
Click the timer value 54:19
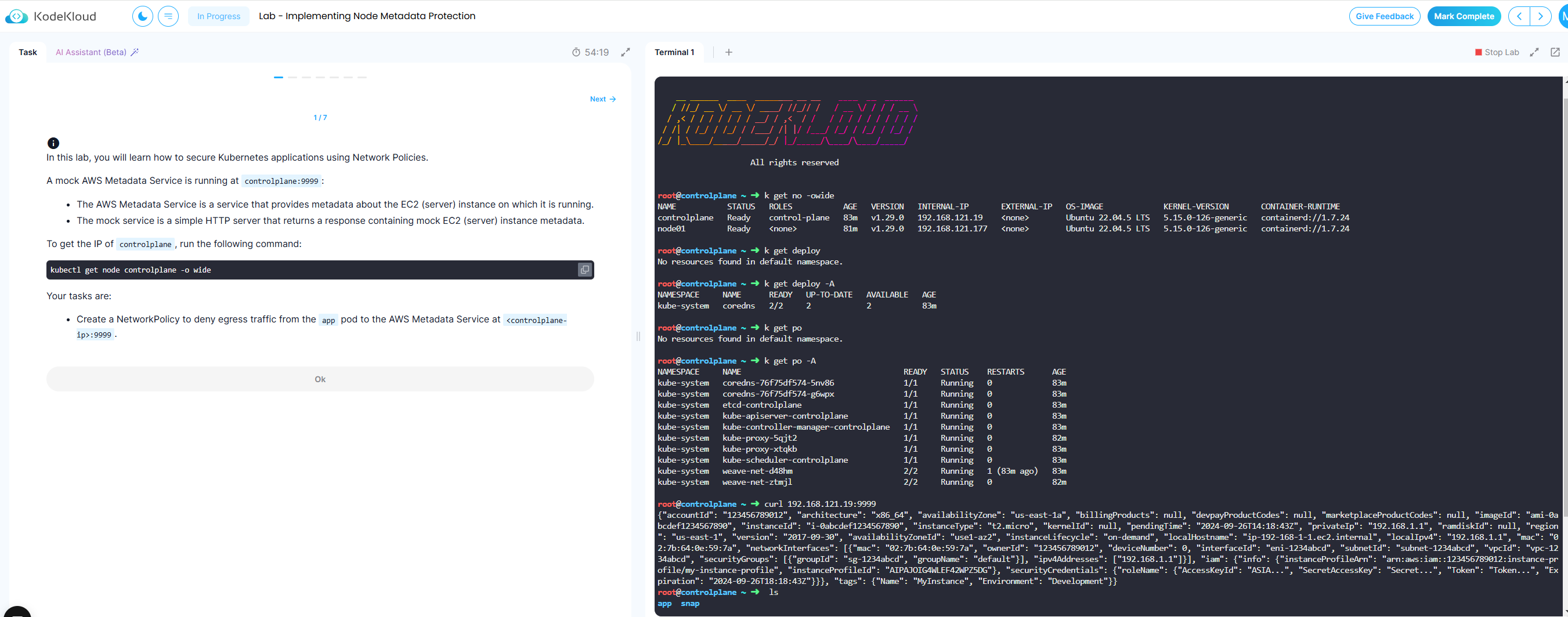pyautogui.click(x=597, y=52)
